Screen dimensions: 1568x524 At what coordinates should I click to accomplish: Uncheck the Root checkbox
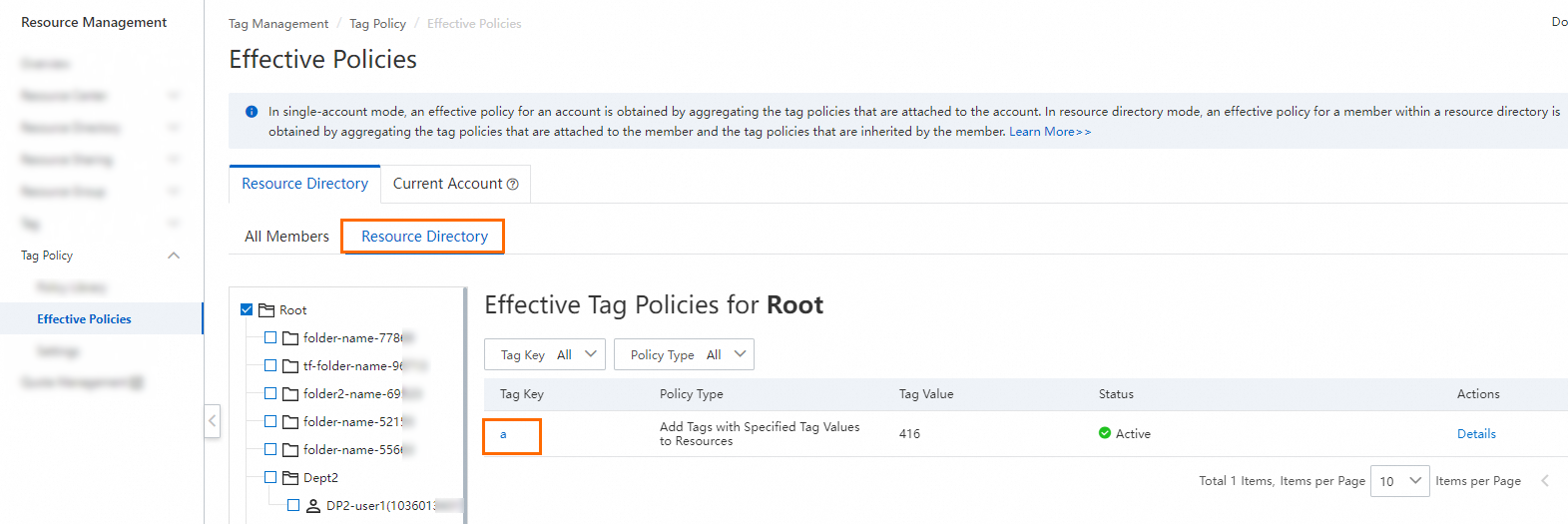pyautogui.click(x=247, y=309)
